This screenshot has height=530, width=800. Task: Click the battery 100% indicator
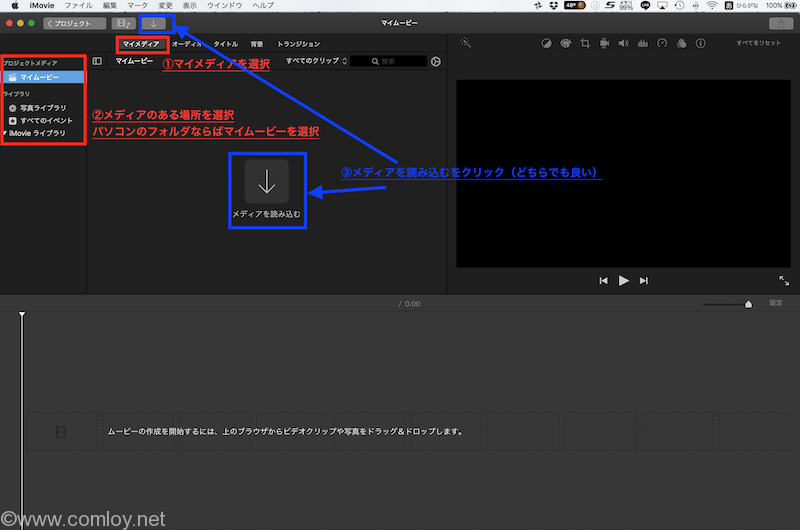pos(781,6)
